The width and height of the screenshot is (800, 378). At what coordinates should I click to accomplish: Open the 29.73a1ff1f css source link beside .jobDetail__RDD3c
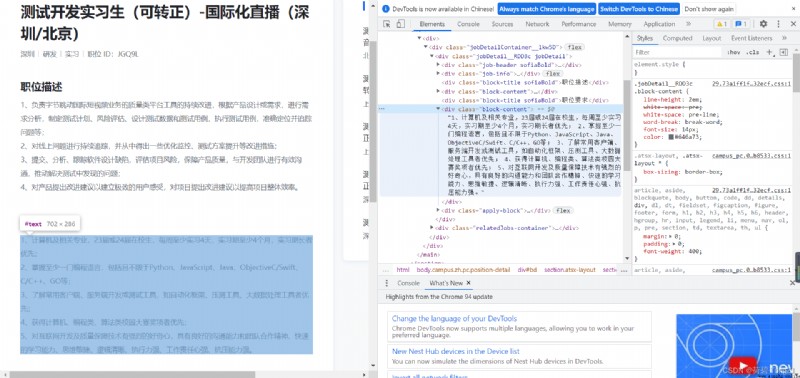pos(752,83)
